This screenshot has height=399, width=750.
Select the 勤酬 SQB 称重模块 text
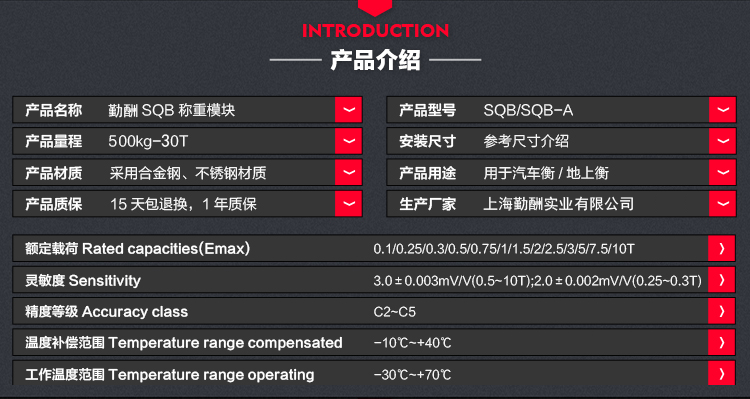point(172,111)
